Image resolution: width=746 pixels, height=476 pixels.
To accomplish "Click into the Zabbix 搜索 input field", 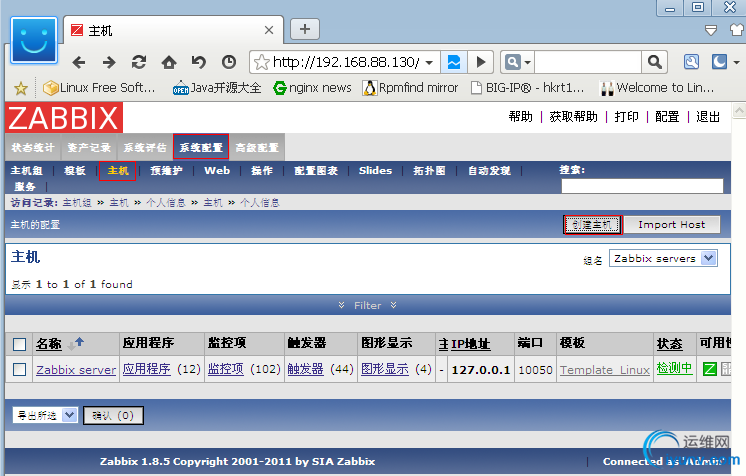I will click(x=642, y=186).
